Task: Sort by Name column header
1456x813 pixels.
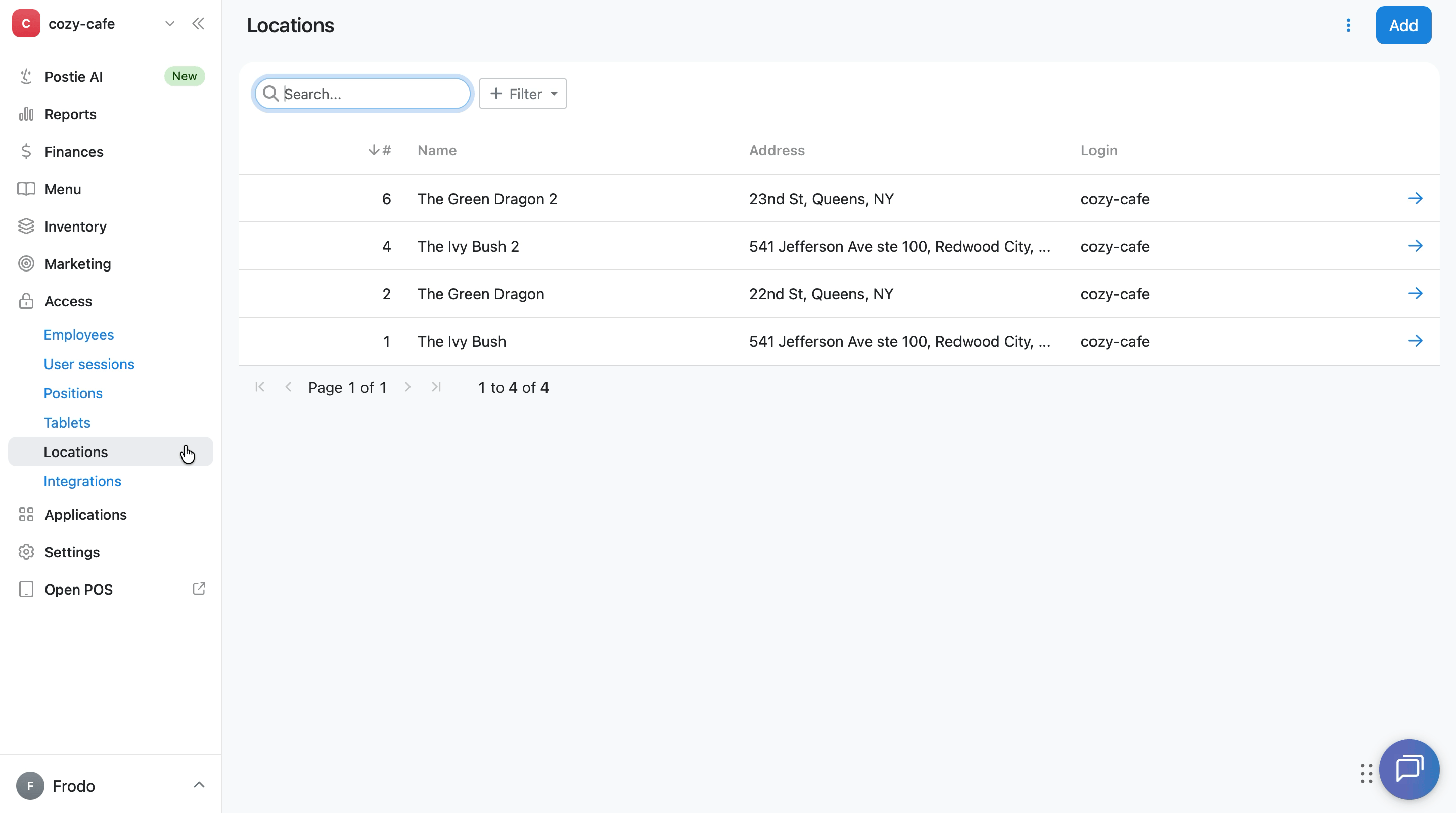Action: pos(437,150)
